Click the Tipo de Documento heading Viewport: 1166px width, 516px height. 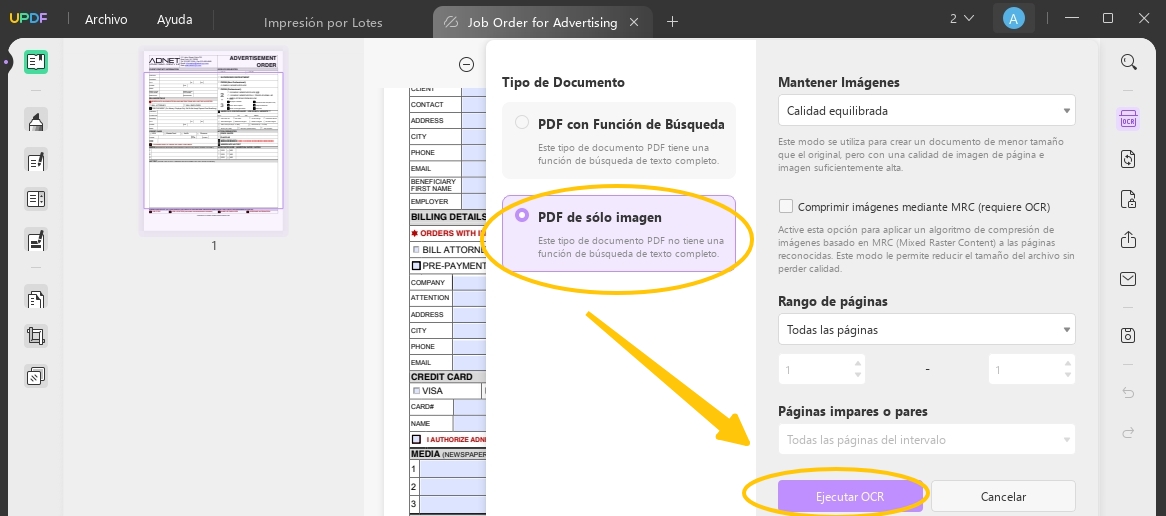[563, 82]
